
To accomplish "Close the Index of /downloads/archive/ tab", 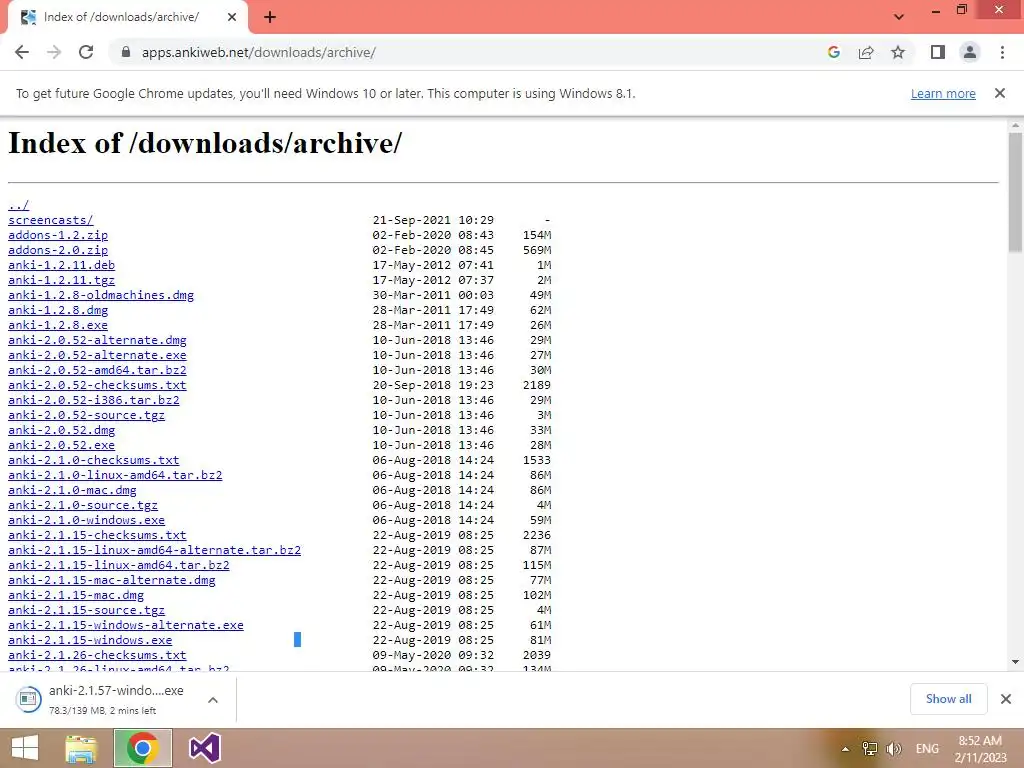I will click(232, 17).
